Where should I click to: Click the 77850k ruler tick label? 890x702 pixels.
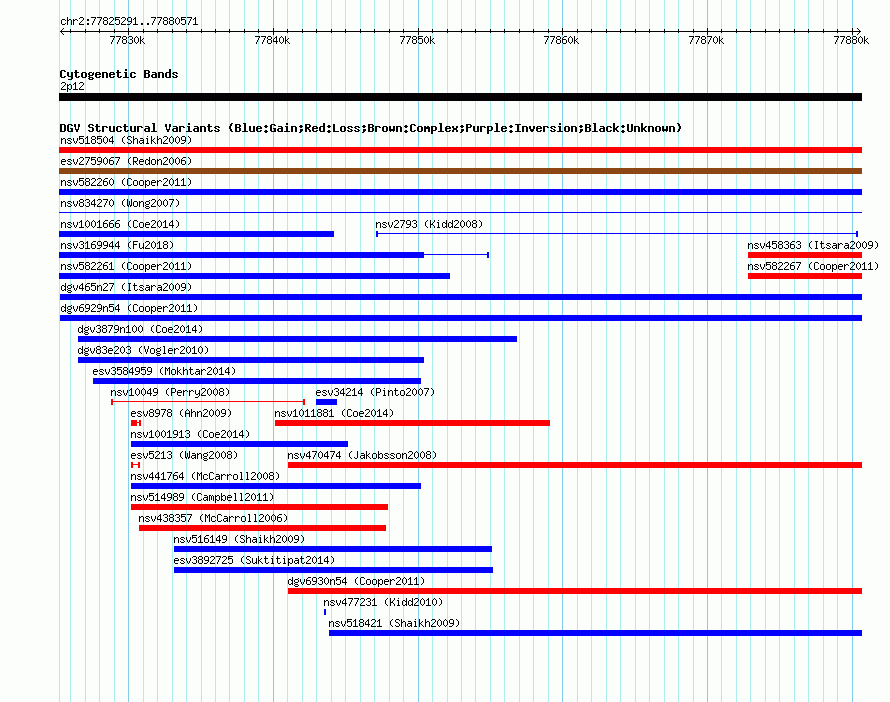tap(417, 40)
